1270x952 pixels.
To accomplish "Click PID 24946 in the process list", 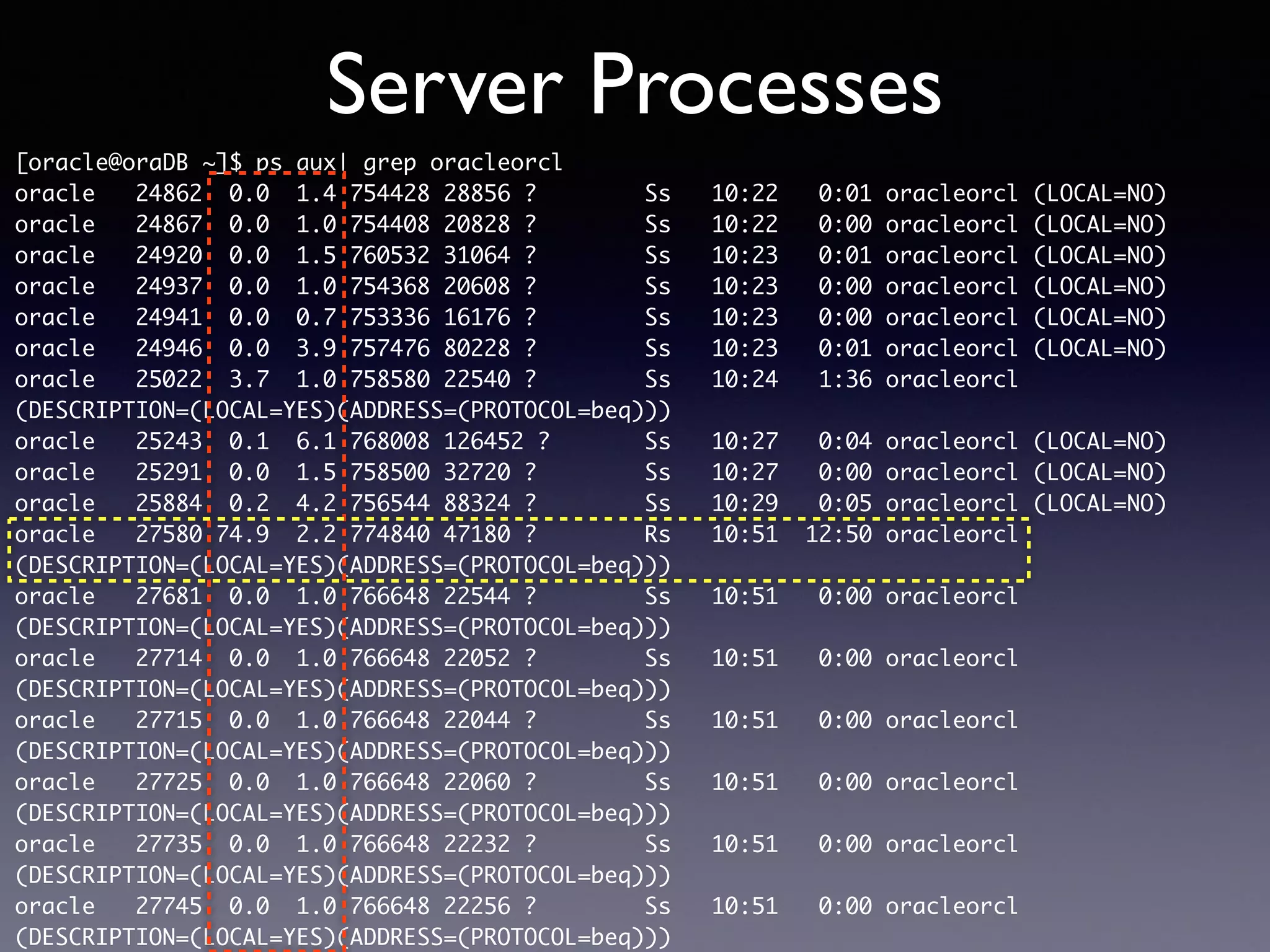I will click(x=169, y=348).
